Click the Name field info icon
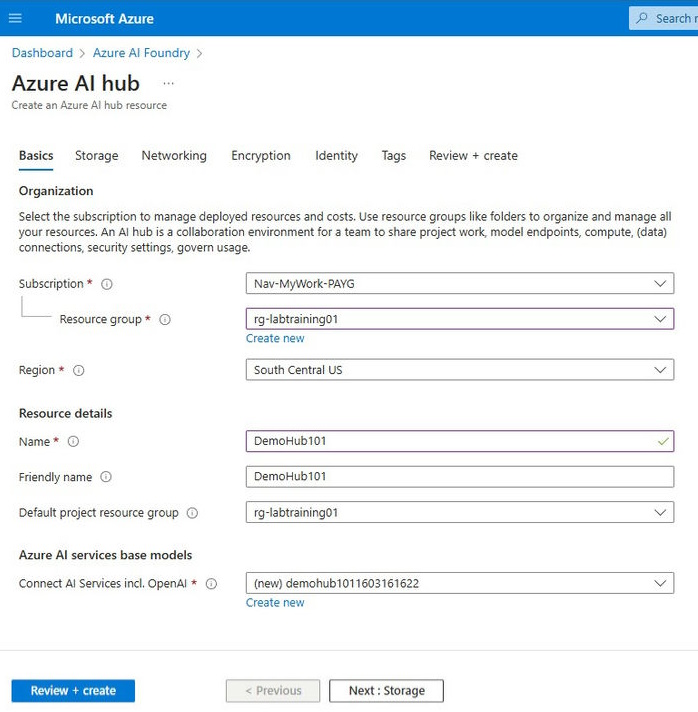Screen dimensions: 698x712 tap(73, 442)
